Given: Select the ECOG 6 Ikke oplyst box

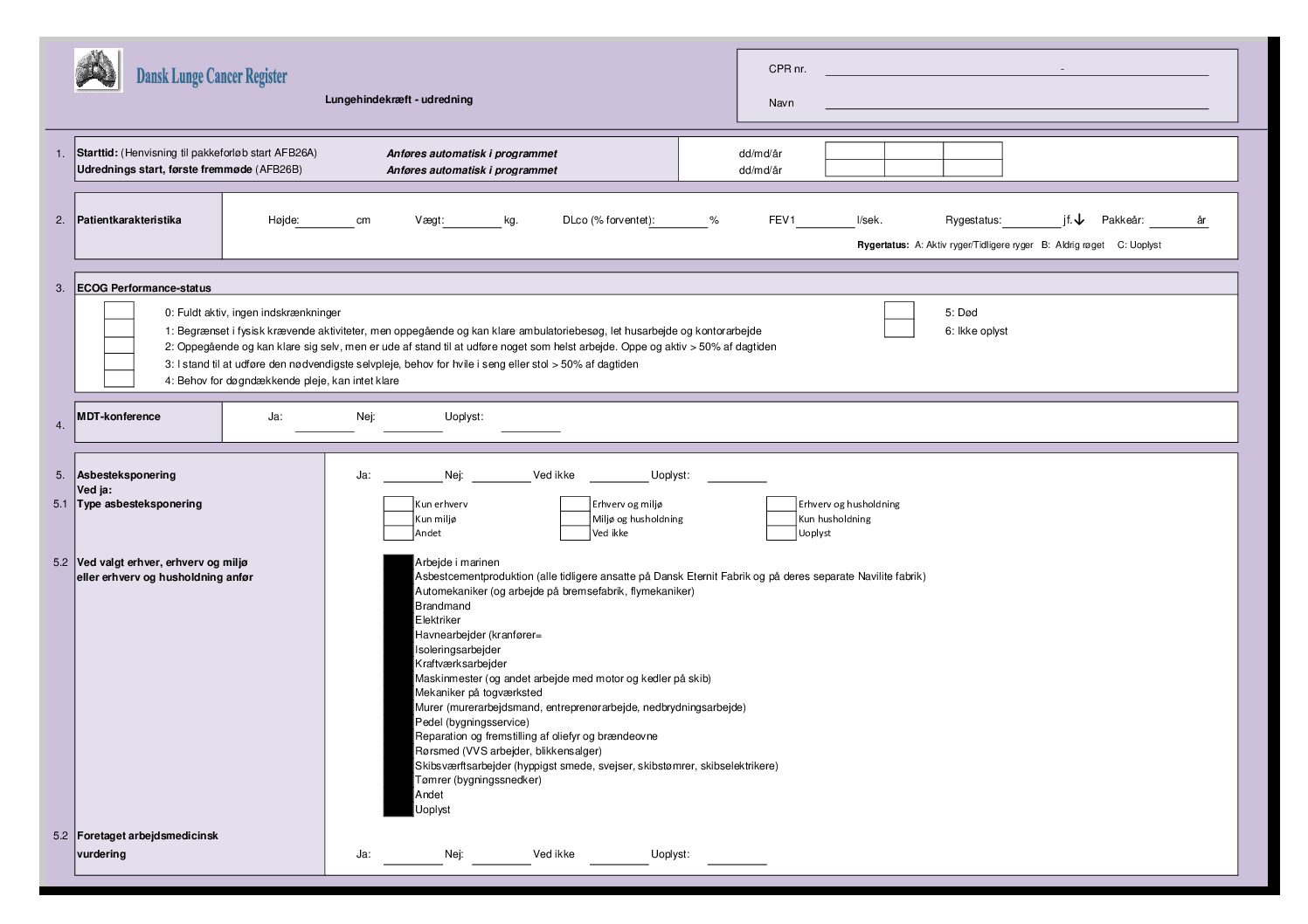Looking at the screenshot, I should point(899,328).
